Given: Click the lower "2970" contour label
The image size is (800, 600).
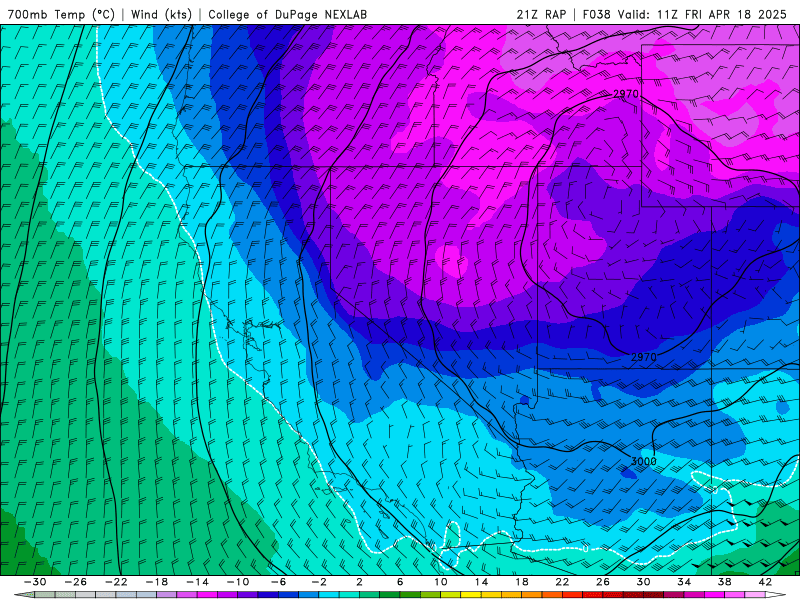Looking at the screenshot, I should [x=644, y=357].
